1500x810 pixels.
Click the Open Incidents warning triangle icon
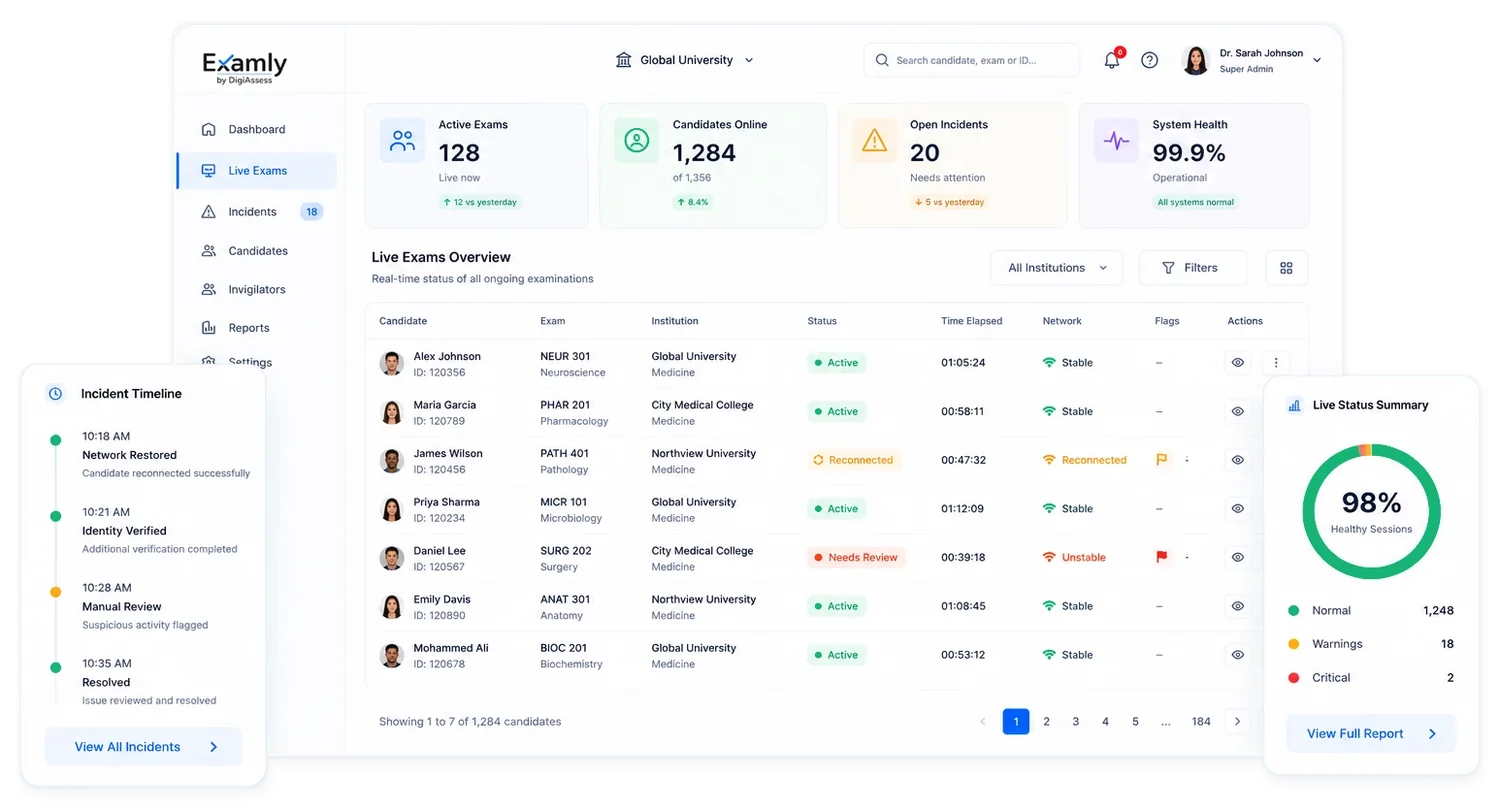[874, 141]
